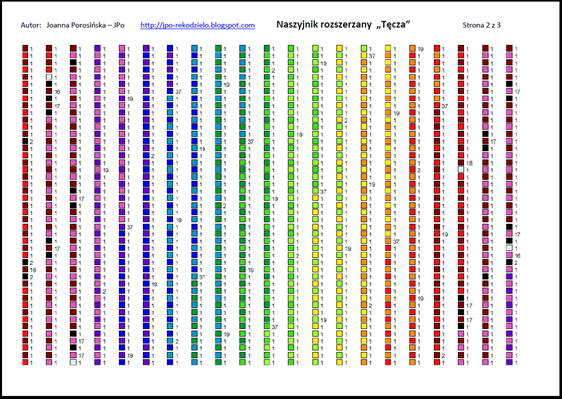Screen dimensions: 562x399
Task: Click the white swatch in the last column
Action: click(x=509, y=248)
